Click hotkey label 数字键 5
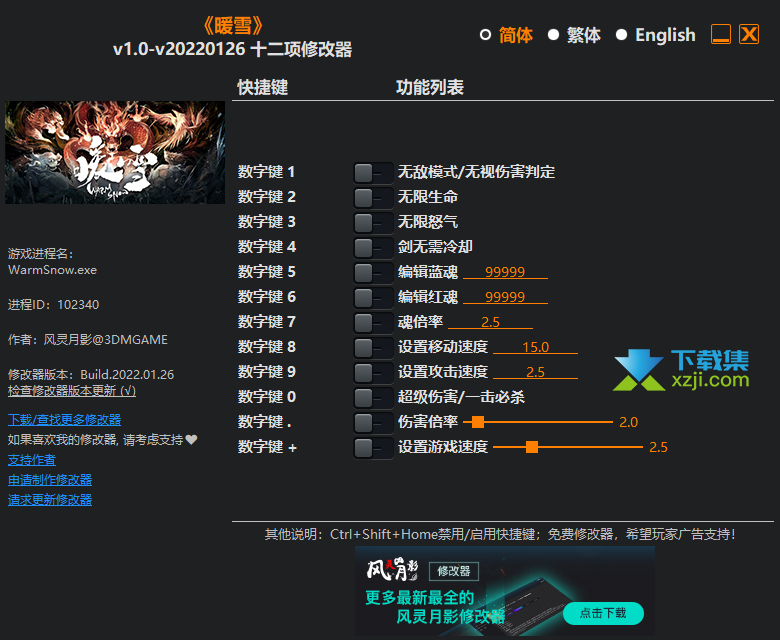Screen dimensions: 780x640 pyautogui.click(x=266, y=272)
